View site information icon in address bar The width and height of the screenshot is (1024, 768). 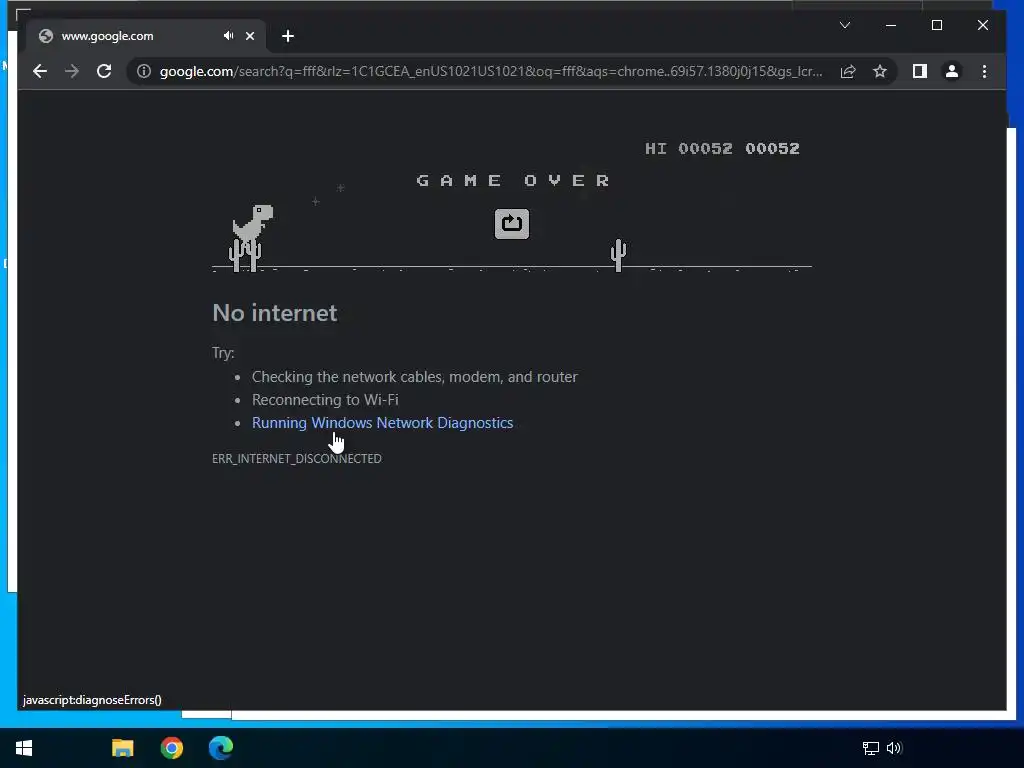pyautogui.click(x=144, y=71)
